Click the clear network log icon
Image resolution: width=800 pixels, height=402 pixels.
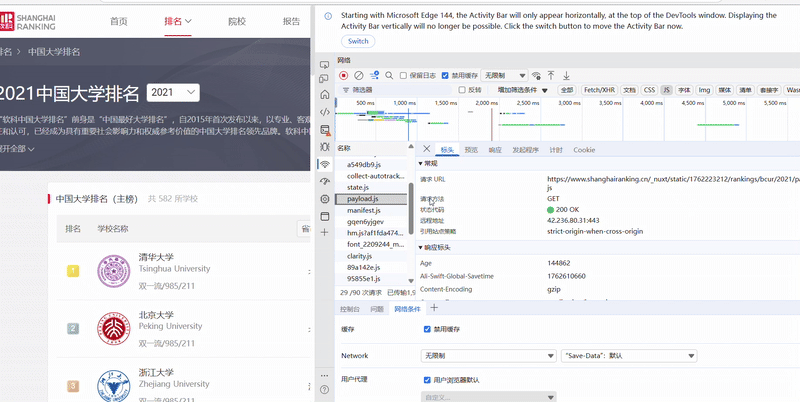coord(359,76)
